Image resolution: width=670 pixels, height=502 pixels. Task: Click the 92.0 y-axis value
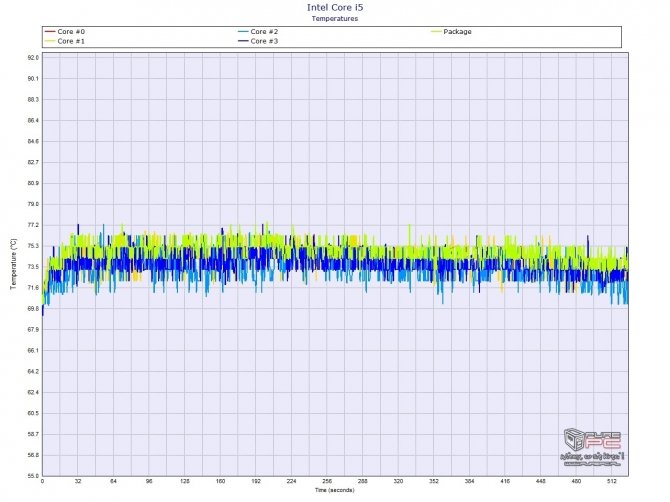click(33, 58)
